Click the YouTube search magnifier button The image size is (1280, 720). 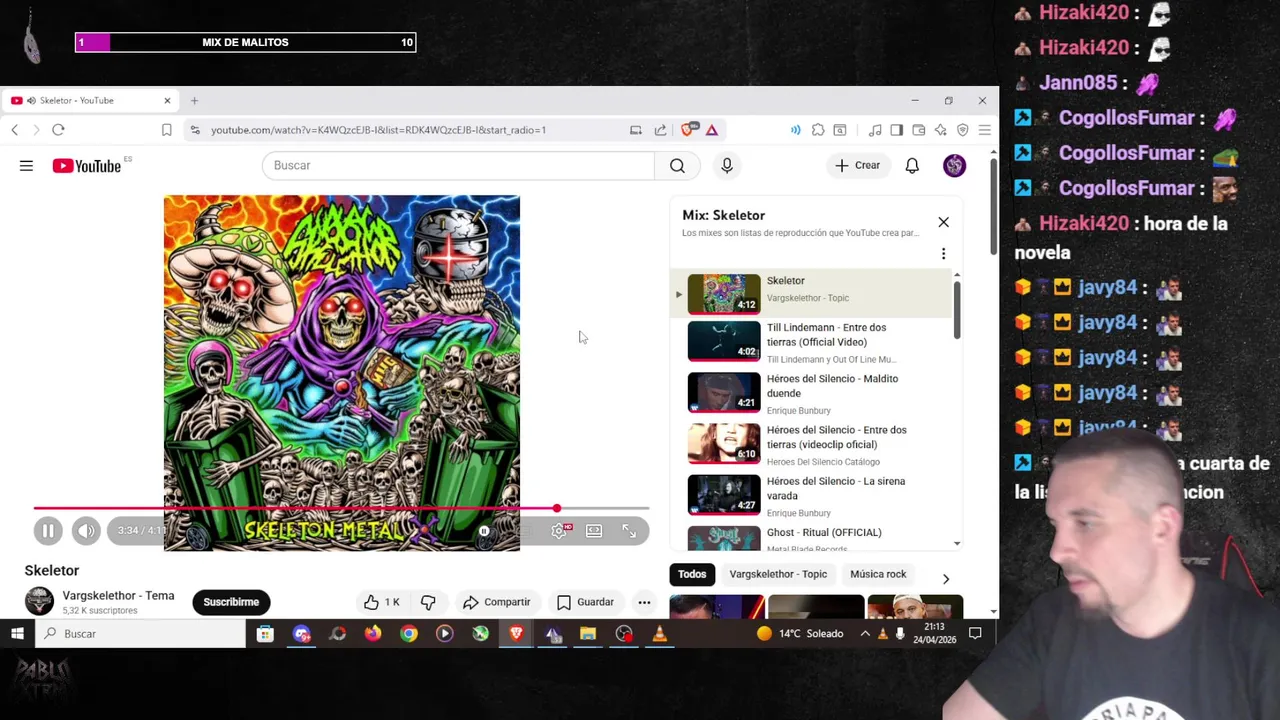(x=677, y=166)
